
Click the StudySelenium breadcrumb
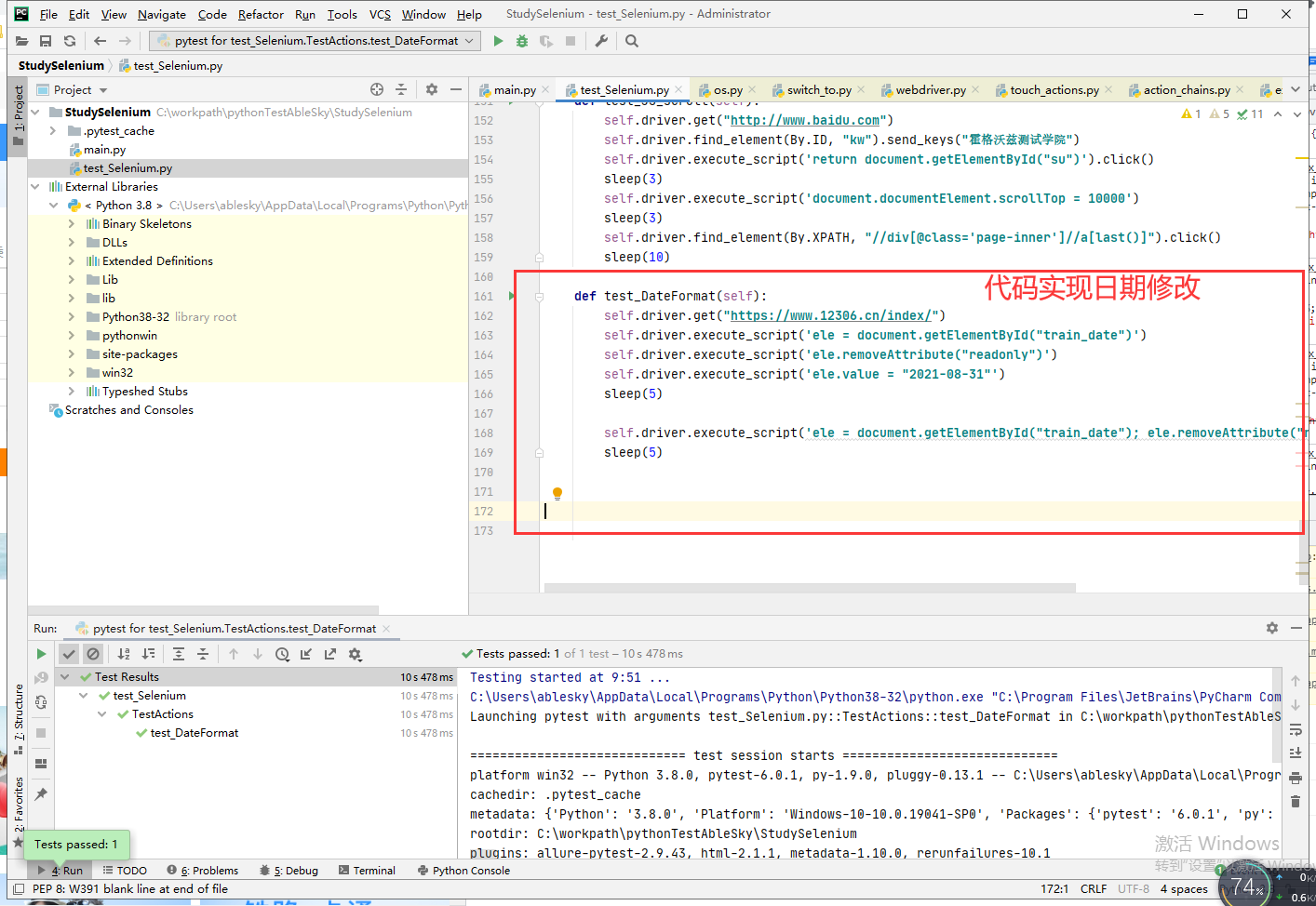pyautogui.click(x=61, y=66)
